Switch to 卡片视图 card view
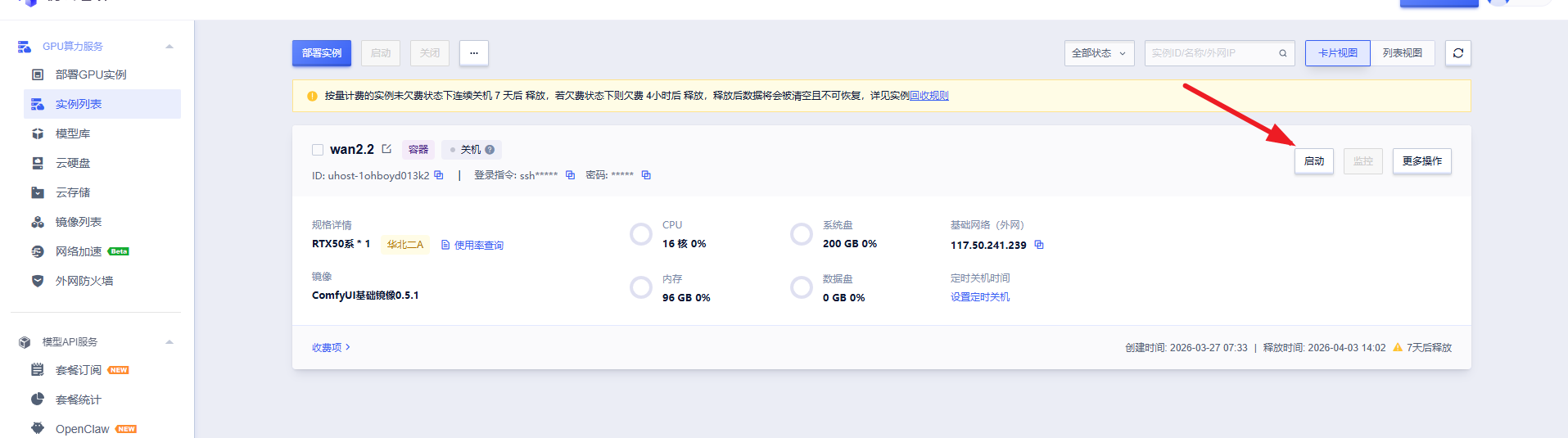 [1337, 53]
